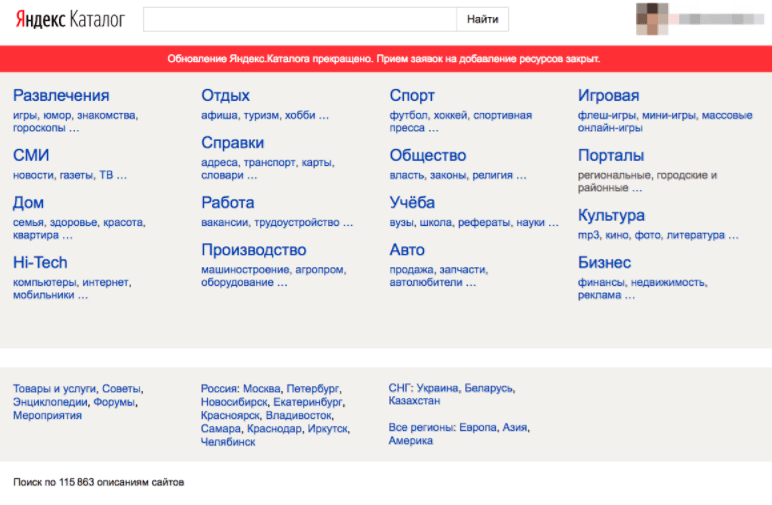
Task: Open the вакансии link under Работа
Action: tap(225, 222)
